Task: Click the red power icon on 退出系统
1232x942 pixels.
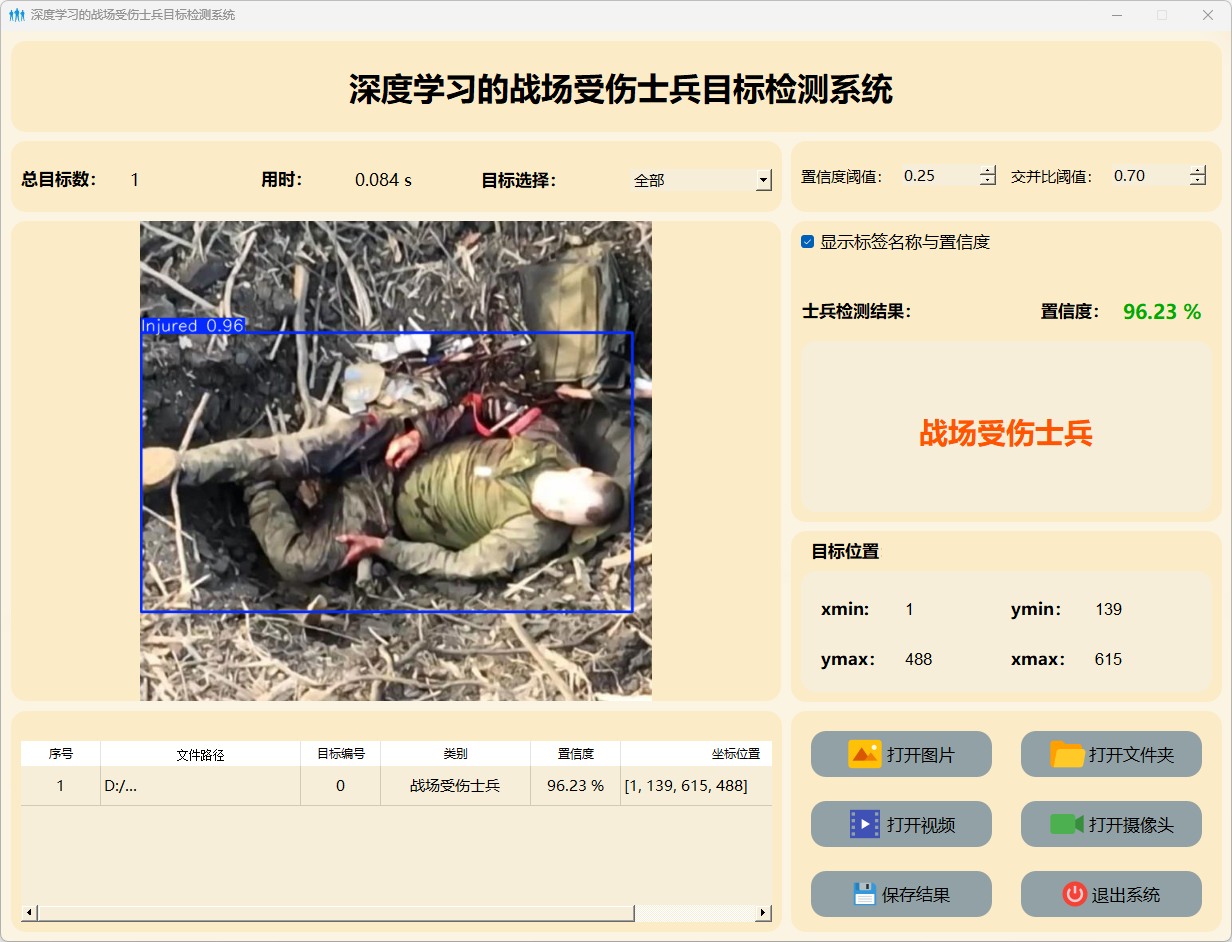Action: click(1074, 894)
